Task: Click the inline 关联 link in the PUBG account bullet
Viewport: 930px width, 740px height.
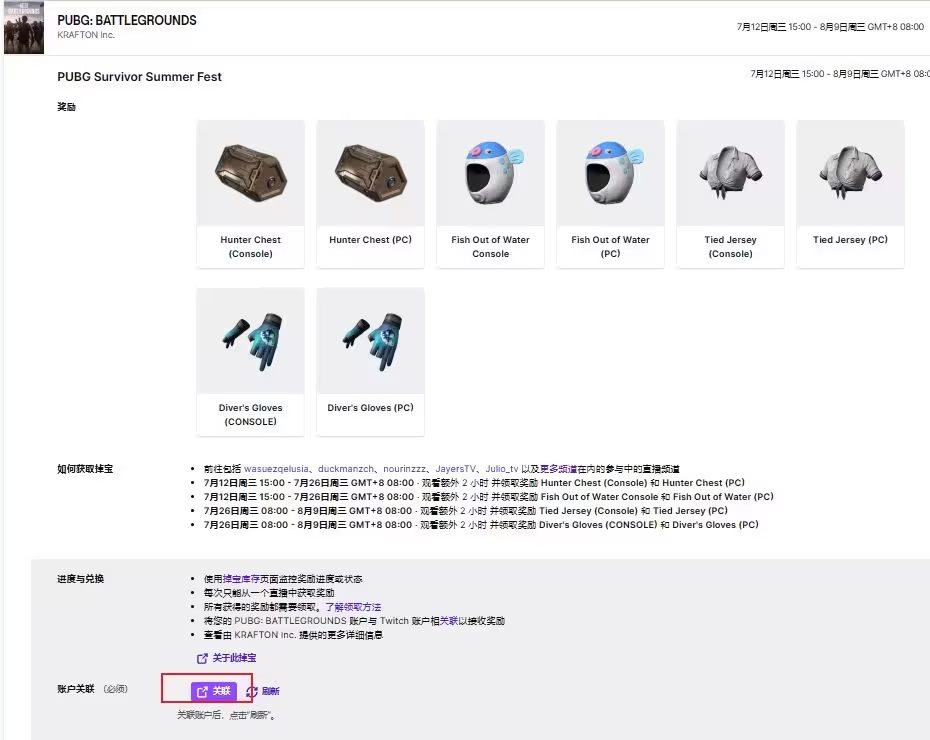Action: [449, 621]
